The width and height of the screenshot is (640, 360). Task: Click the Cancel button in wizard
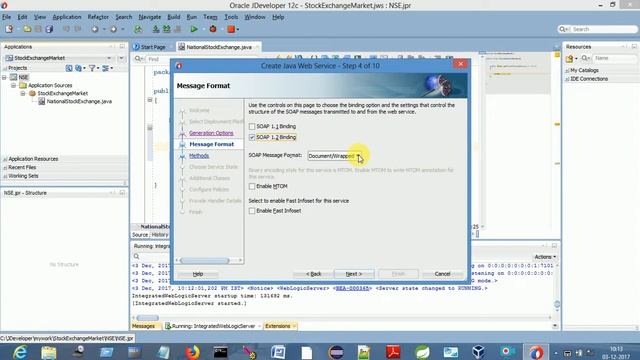[442, 274]
